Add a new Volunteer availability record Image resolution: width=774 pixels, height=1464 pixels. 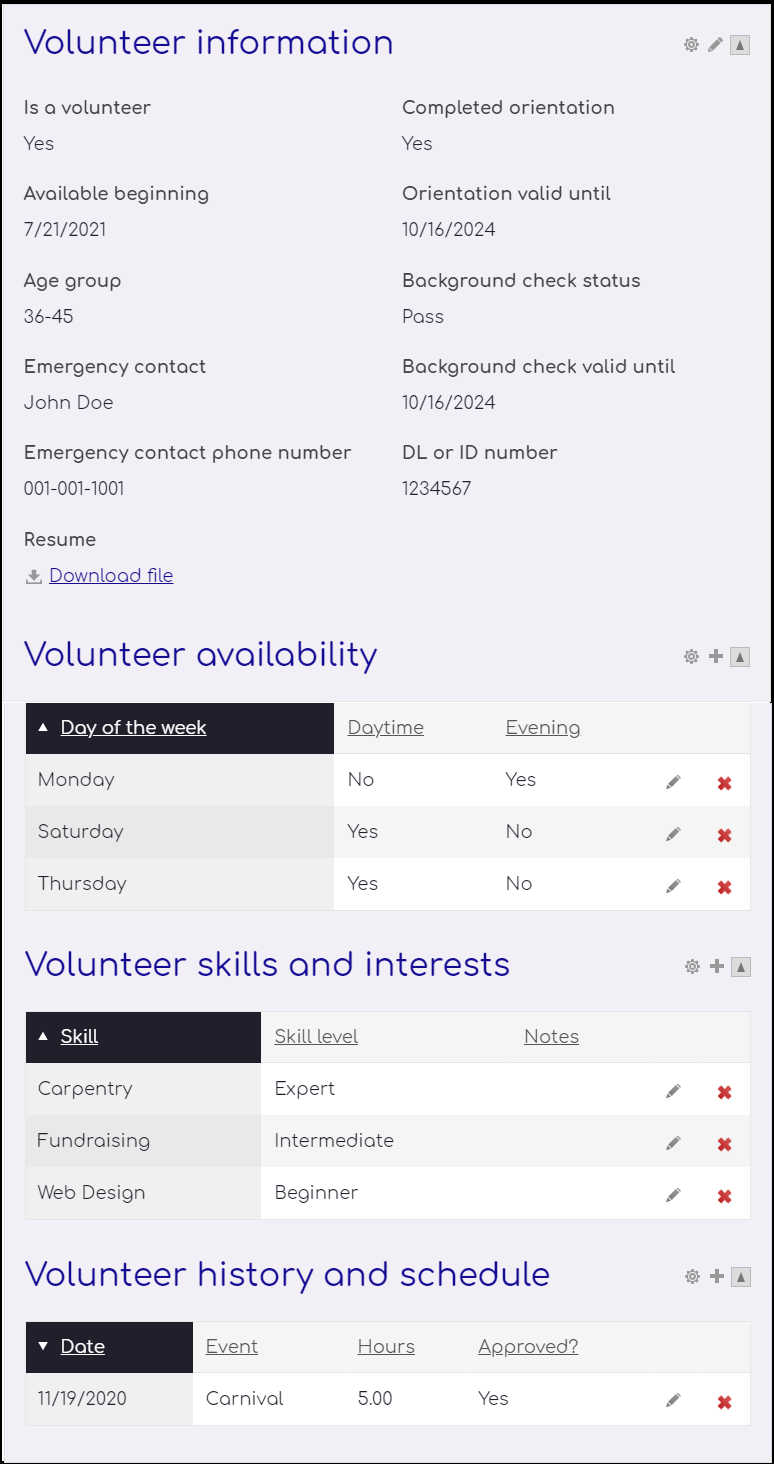(715, 657)
